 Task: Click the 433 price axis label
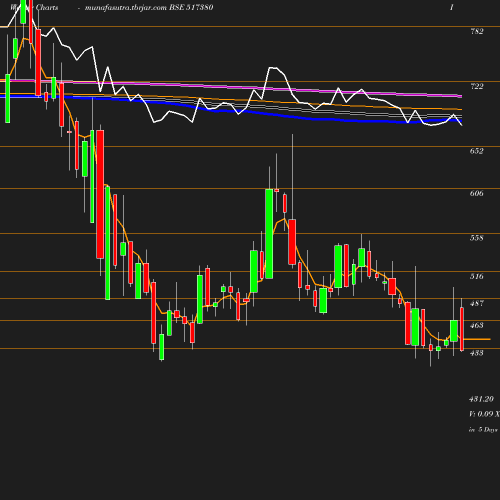click(476, 353)
